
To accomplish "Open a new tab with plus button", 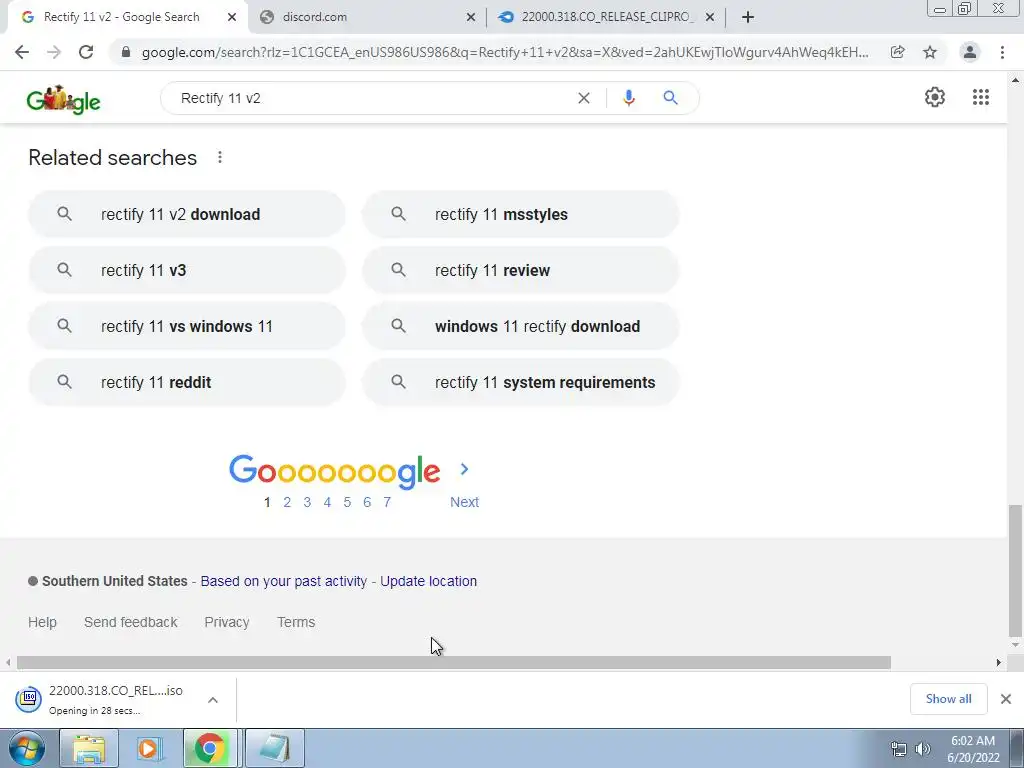I will [x=748, y=17].
